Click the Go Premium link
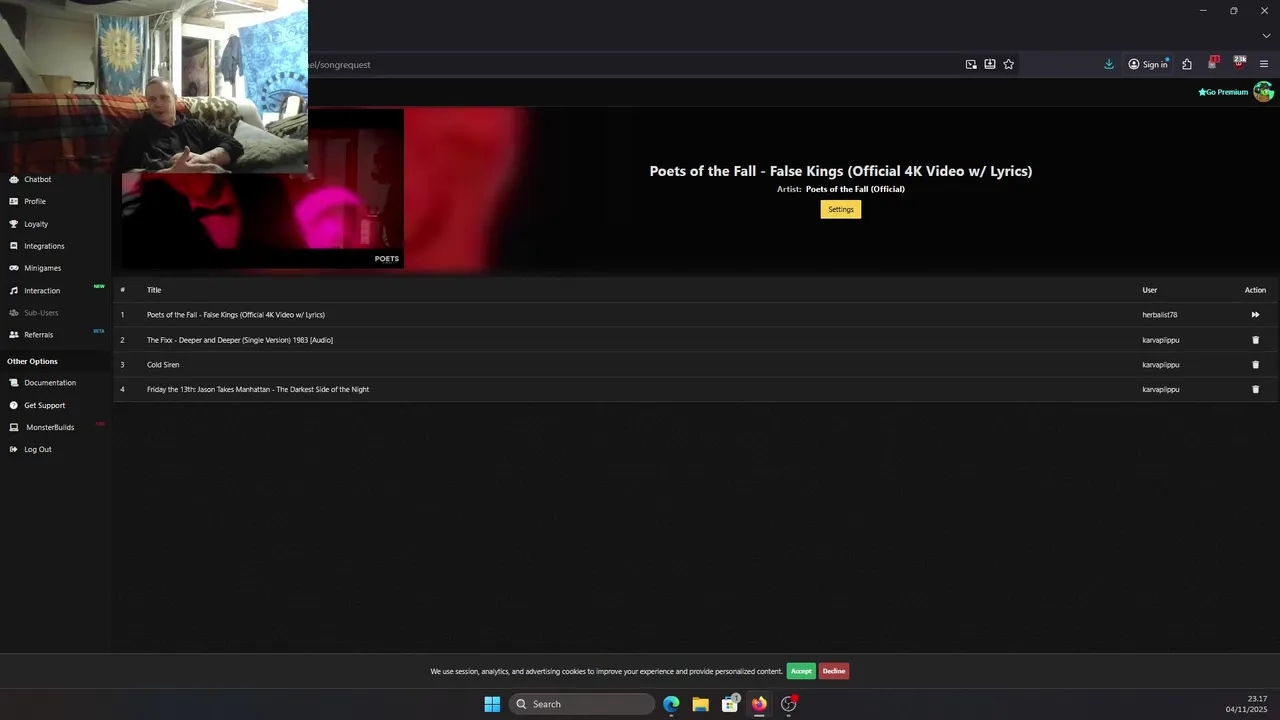 pyautogui.click(x=1223, y=92)
